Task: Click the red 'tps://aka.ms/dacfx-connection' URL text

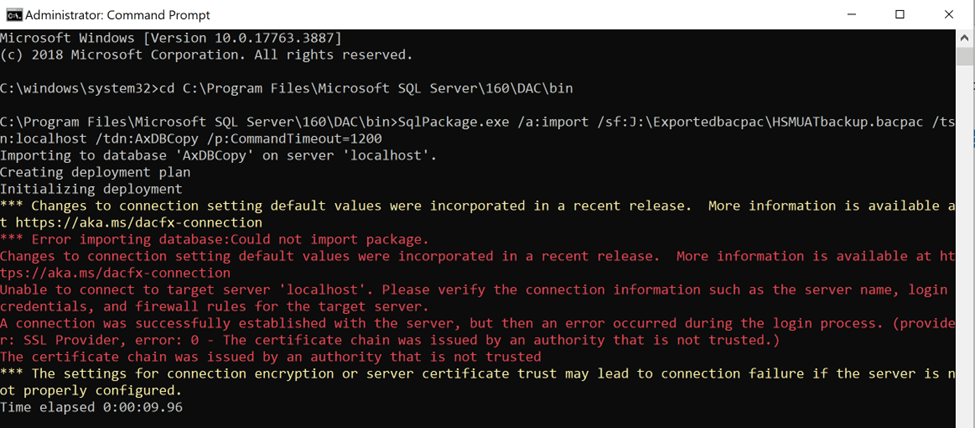Action: (x=115, y=272)
